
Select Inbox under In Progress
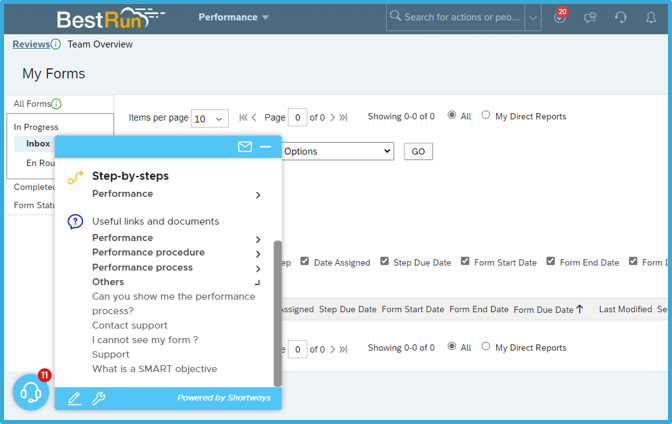coord(38,144)
